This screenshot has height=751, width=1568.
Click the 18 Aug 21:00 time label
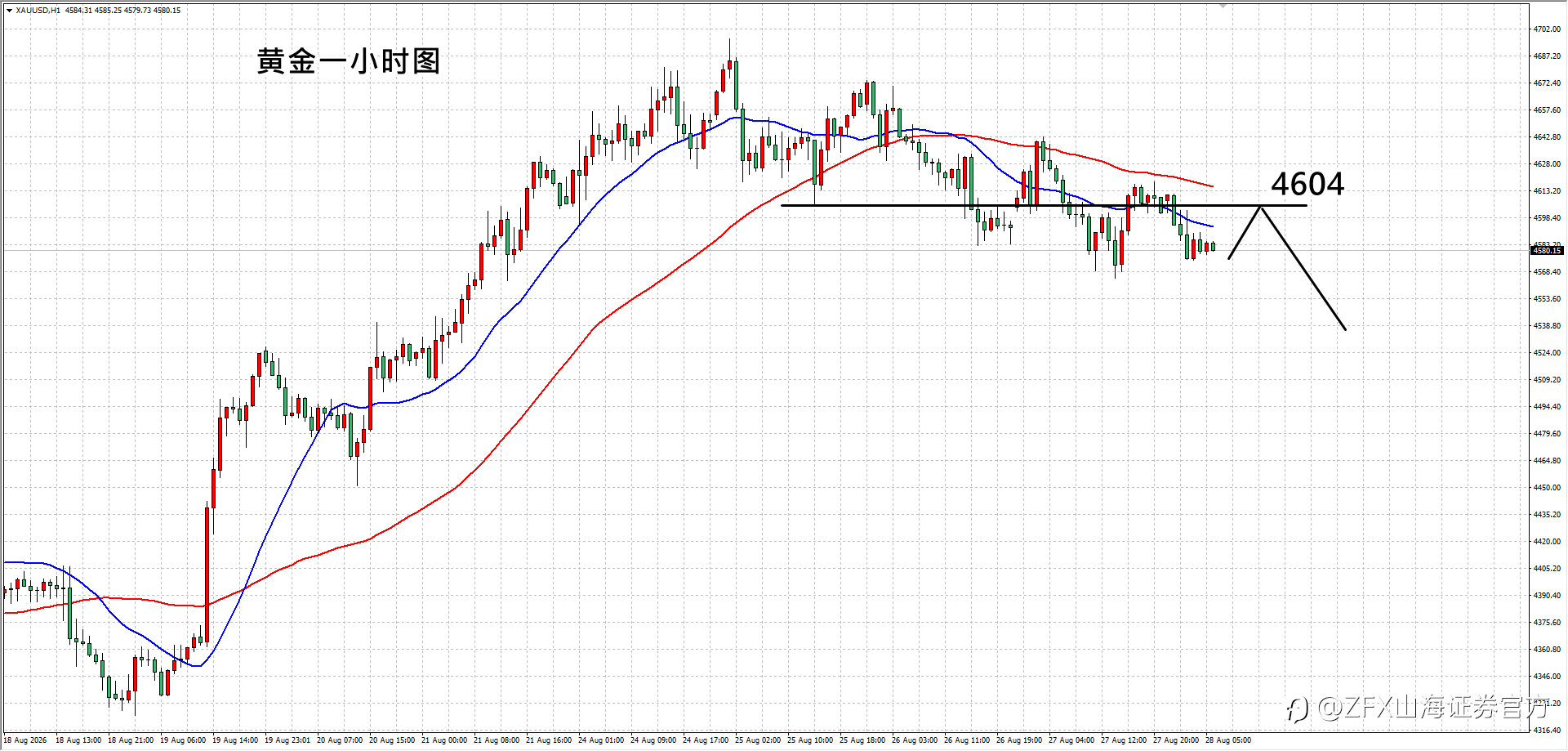[131, 740]
